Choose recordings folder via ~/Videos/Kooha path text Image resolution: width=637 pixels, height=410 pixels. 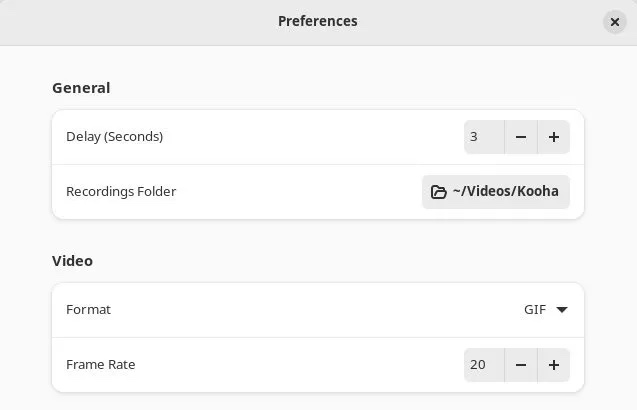[506, 191]
